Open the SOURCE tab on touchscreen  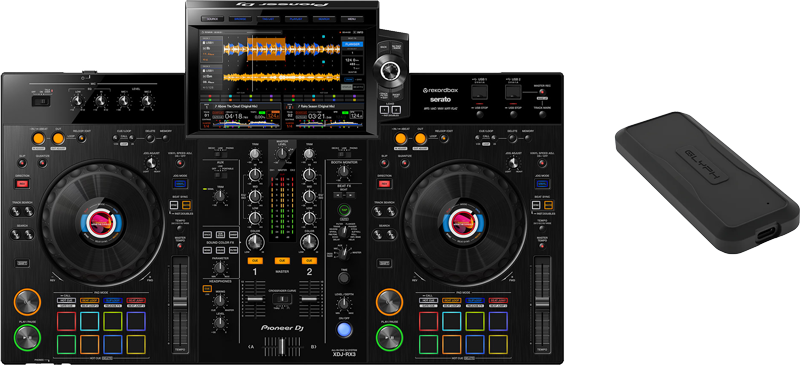213,19
